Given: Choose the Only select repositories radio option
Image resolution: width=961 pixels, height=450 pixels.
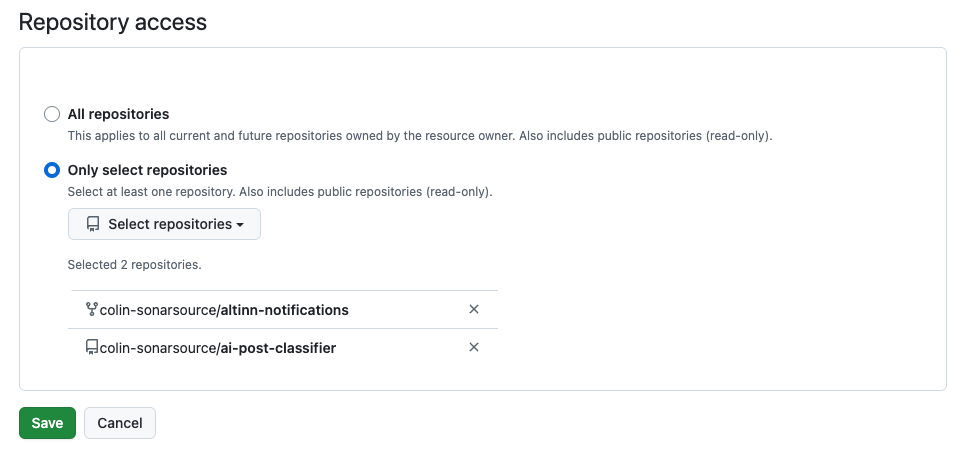Looking at the screenshot, I should pos(52,170).
